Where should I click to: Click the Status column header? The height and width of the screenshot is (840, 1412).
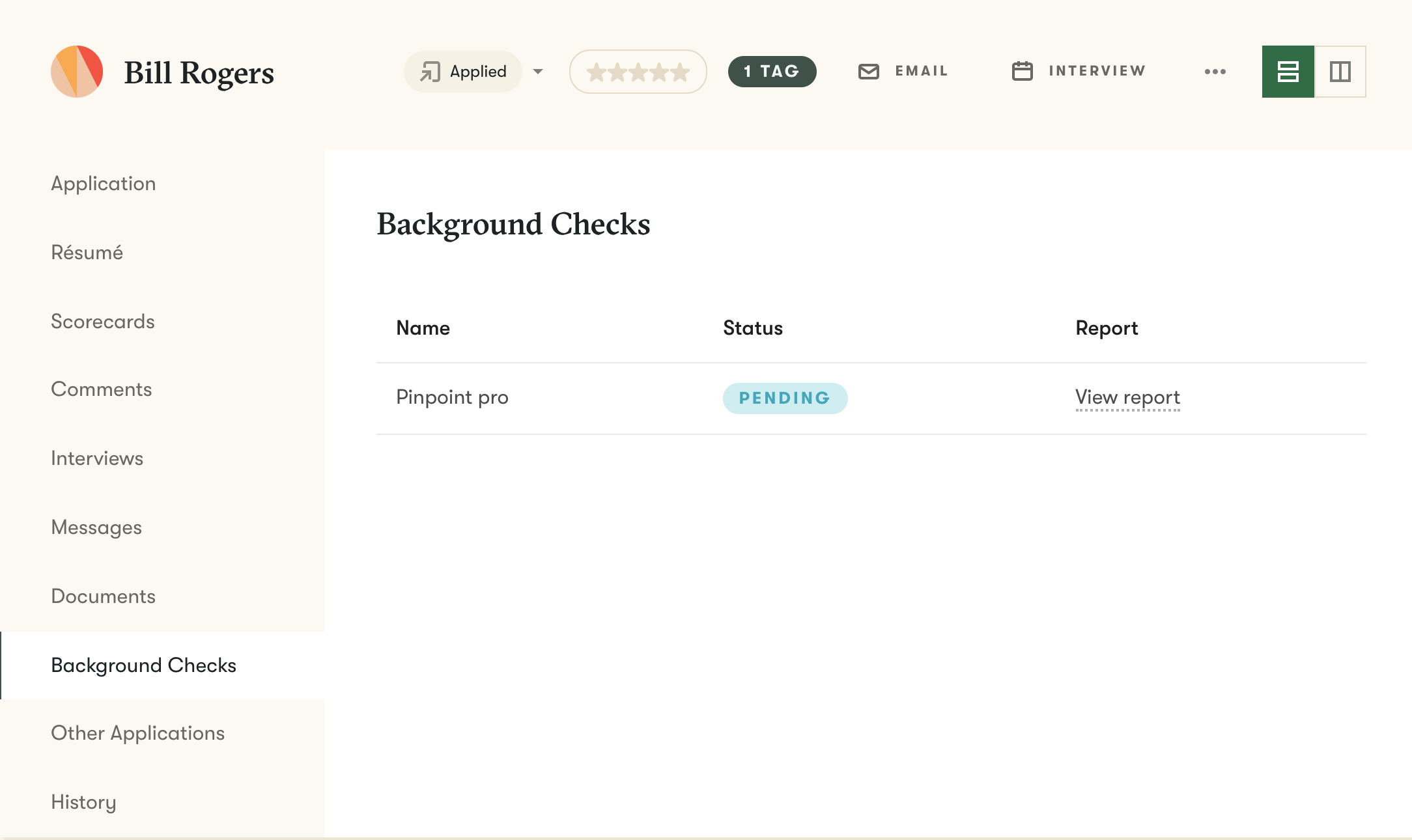[753, 328]
